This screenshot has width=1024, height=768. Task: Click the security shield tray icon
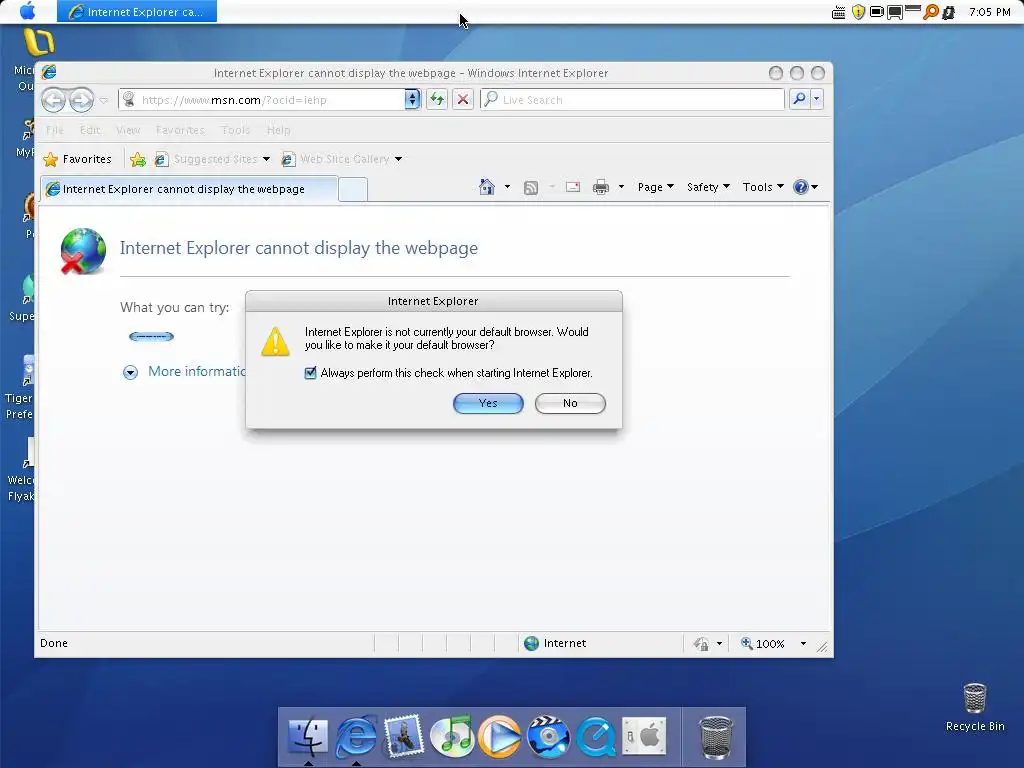tap(859, 12)
